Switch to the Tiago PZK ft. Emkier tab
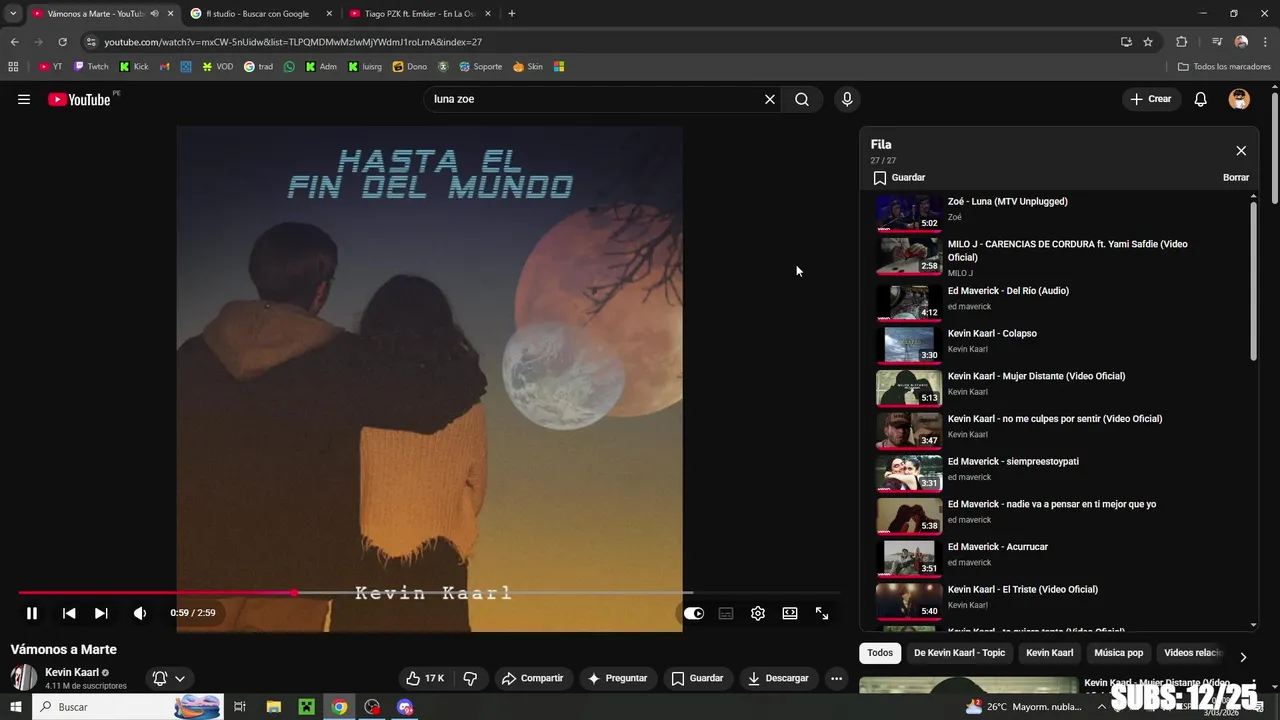This screenshot has width=1280, height=720. click(420, 14)
